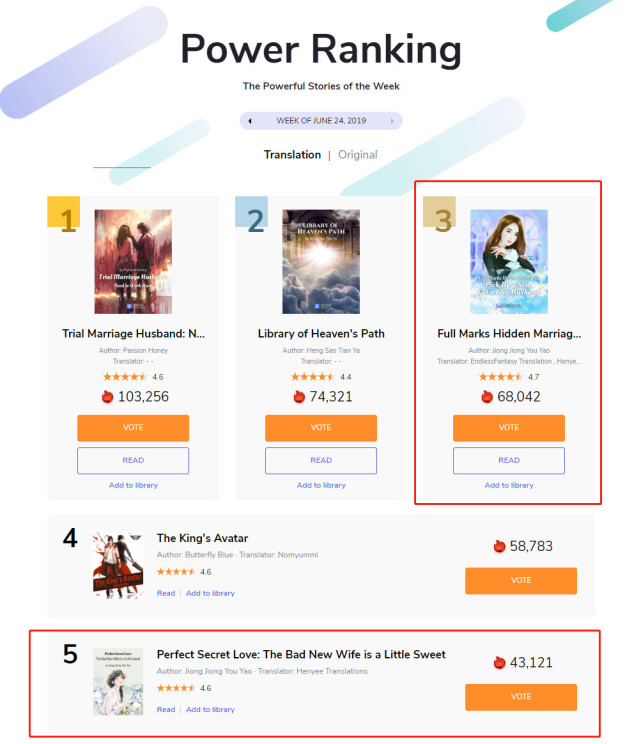Image resolution: width=641 pixels, height=744 pixels.
Task: Open Library of Heaven's Path cover image
Action: point(321,261)
